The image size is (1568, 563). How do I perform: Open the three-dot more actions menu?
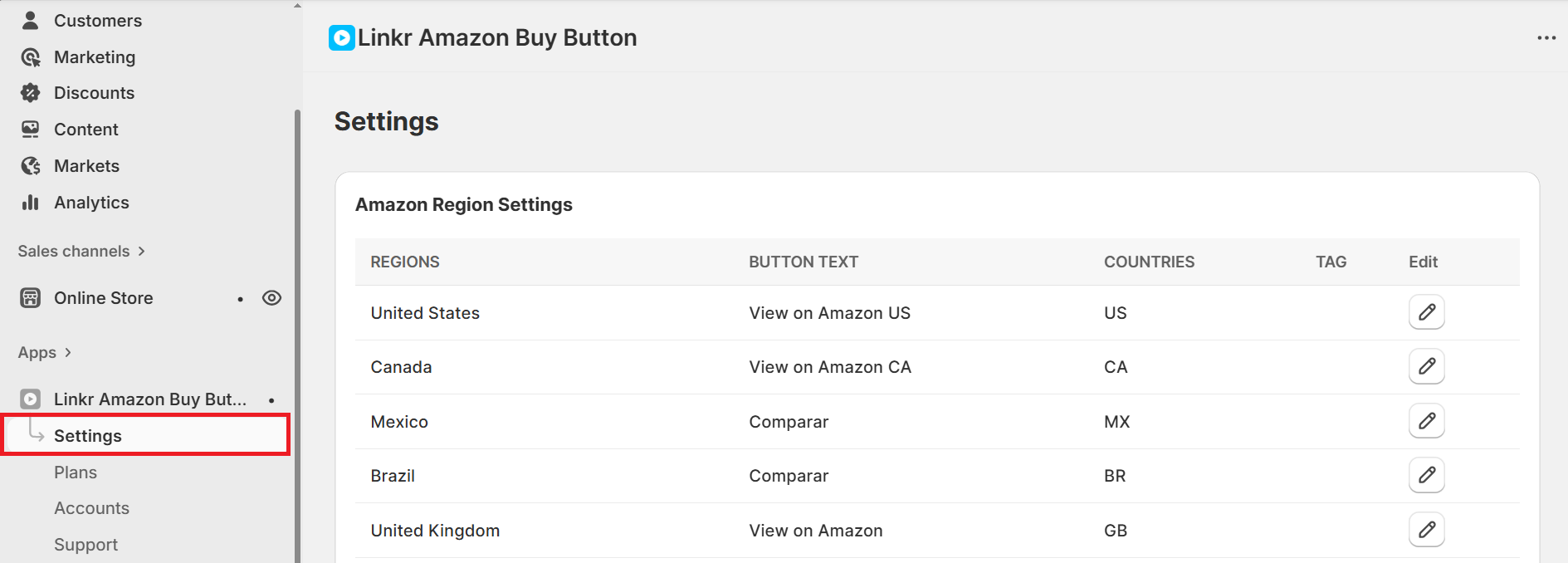[1546, 38]
